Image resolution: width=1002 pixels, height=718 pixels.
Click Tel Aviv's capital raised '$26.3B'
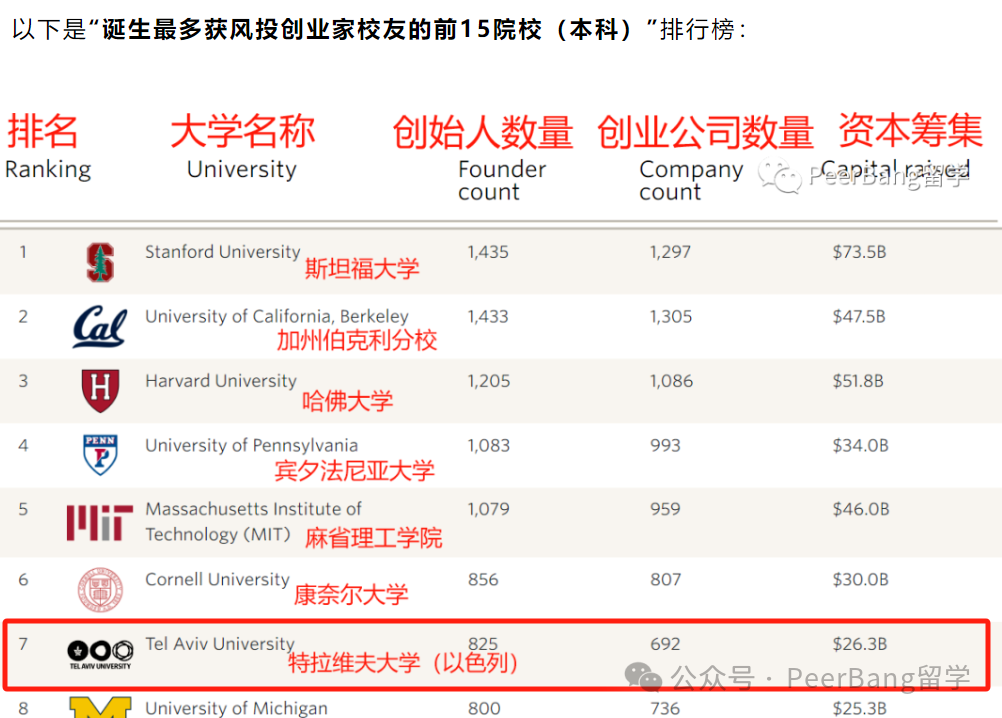[x=860, y=643]
